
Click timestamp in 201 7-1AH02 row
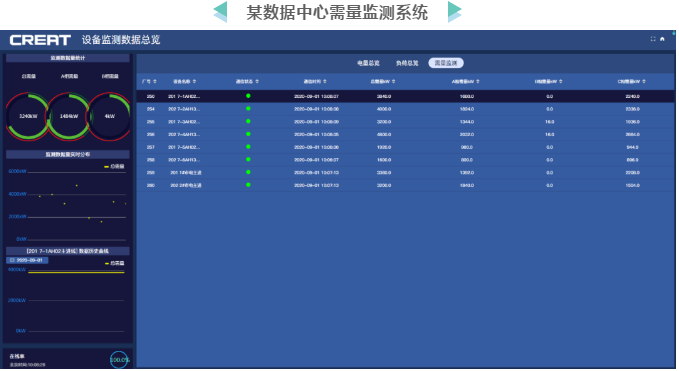click(x=317, y=96)
